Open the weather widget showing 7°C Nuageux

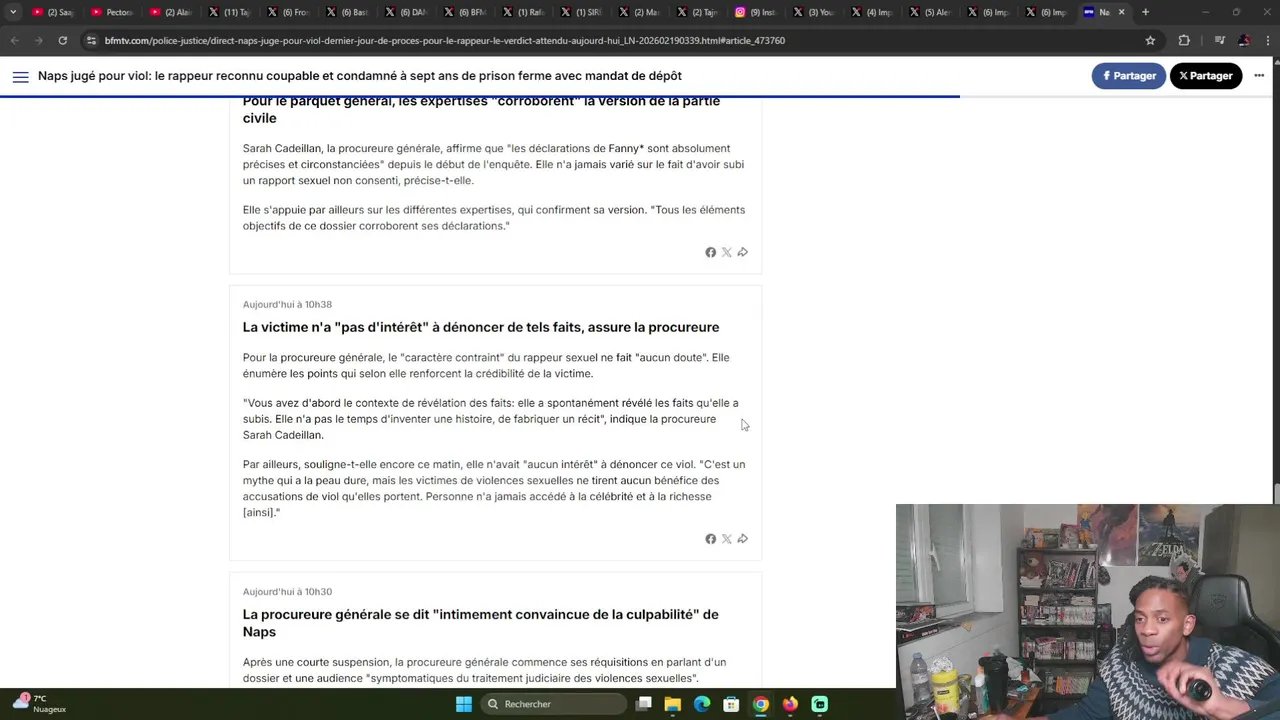[39, 703]
